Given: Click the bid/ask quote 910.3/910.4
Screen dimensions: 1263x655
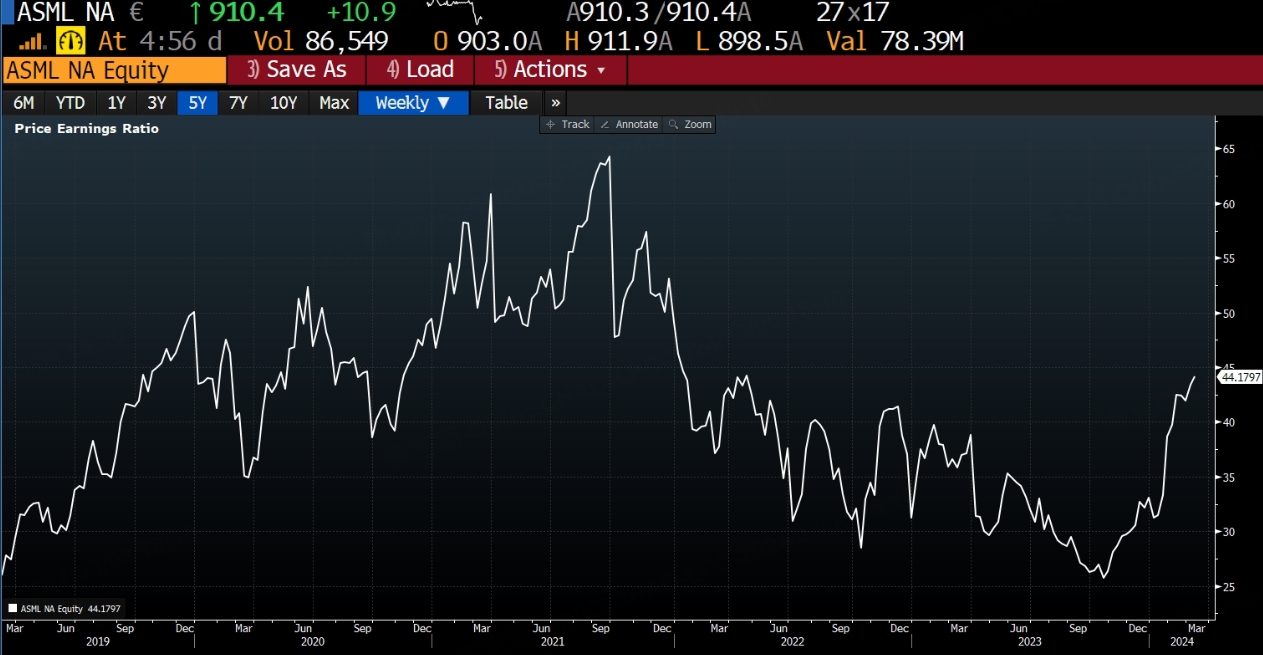Looking at the screenshot, I should tap(658, 13).
